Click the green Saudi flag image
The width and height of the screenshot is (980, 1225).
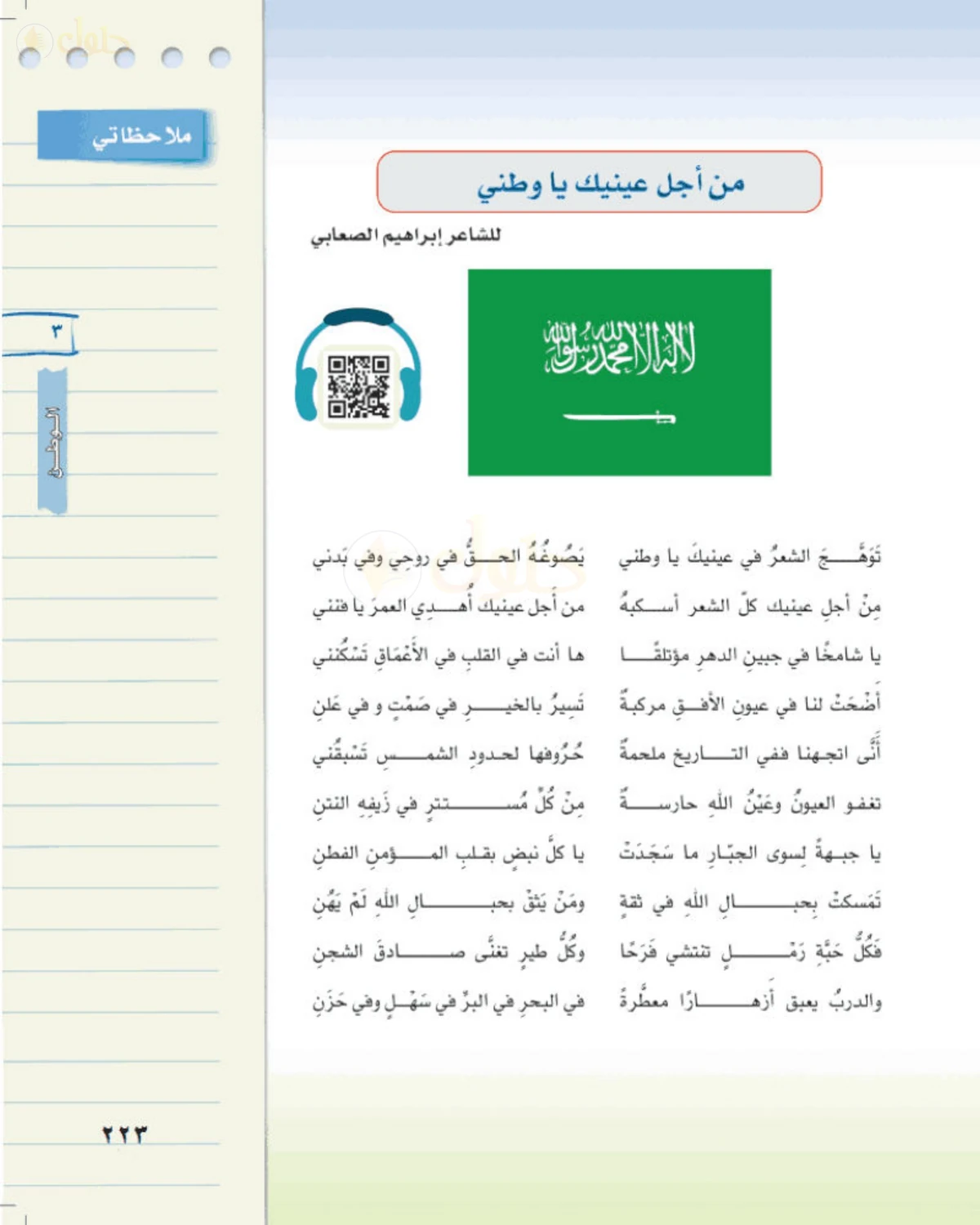619,372
